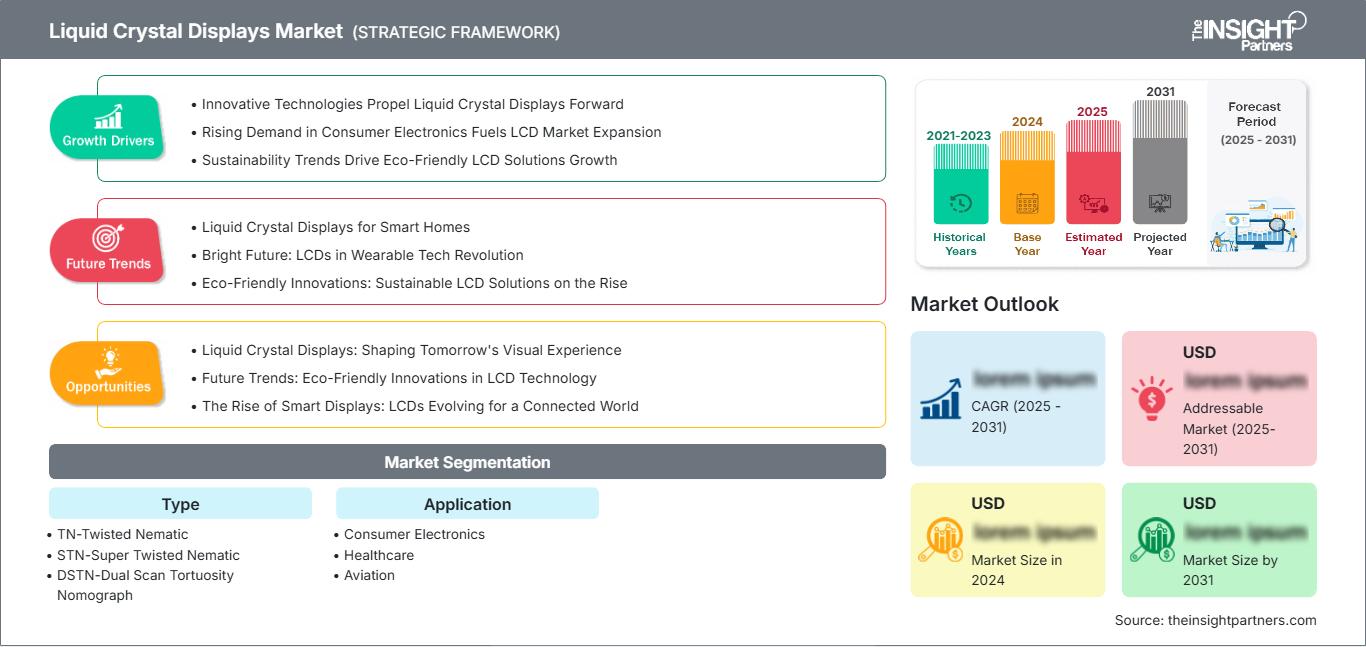
Task: Click the Base Year calendar icon
Action: tap(1027, 204)
